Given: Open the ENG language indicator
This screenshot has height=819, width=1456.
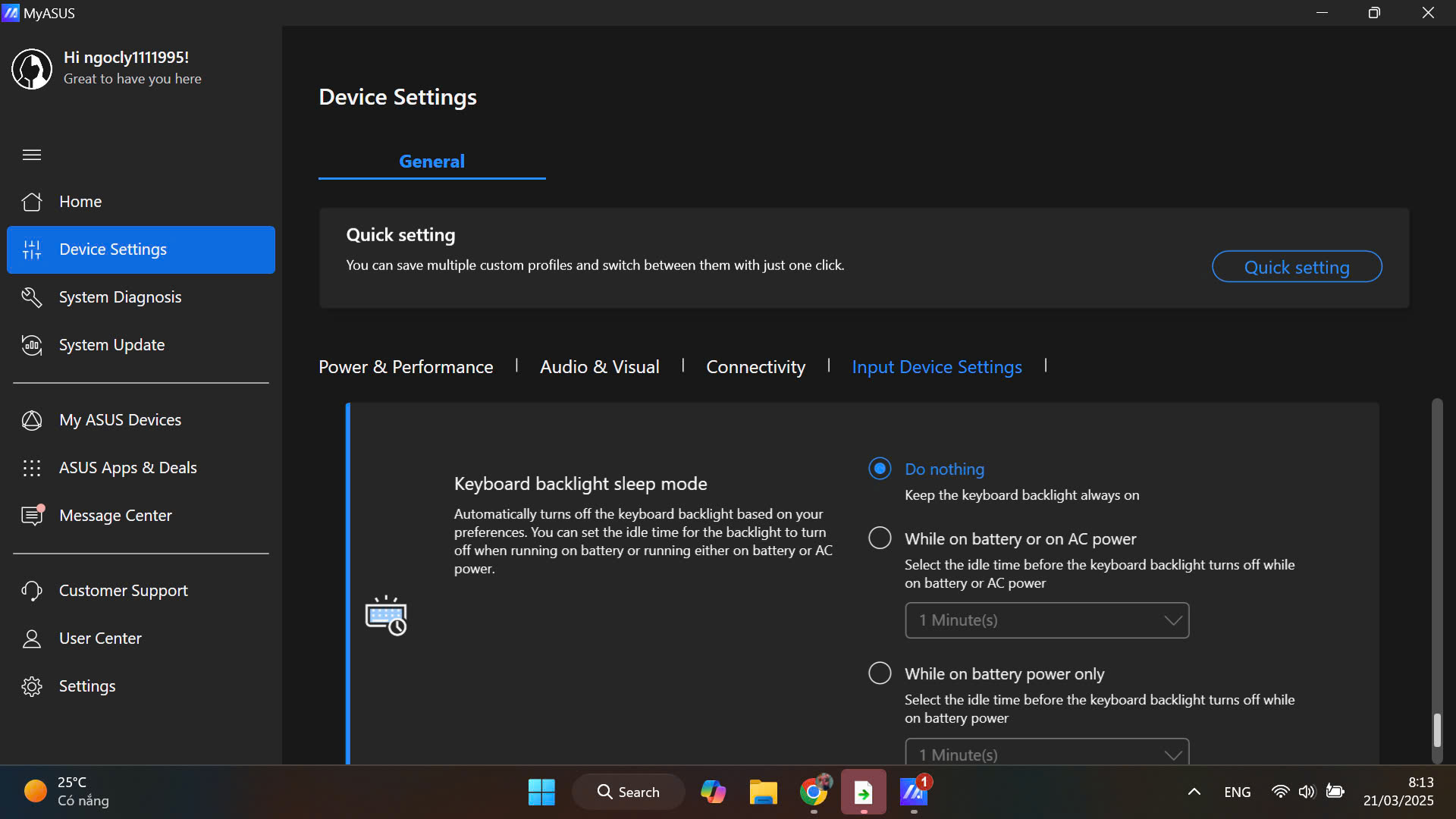Looking at the screenshot, I should tap(1238, 792).
